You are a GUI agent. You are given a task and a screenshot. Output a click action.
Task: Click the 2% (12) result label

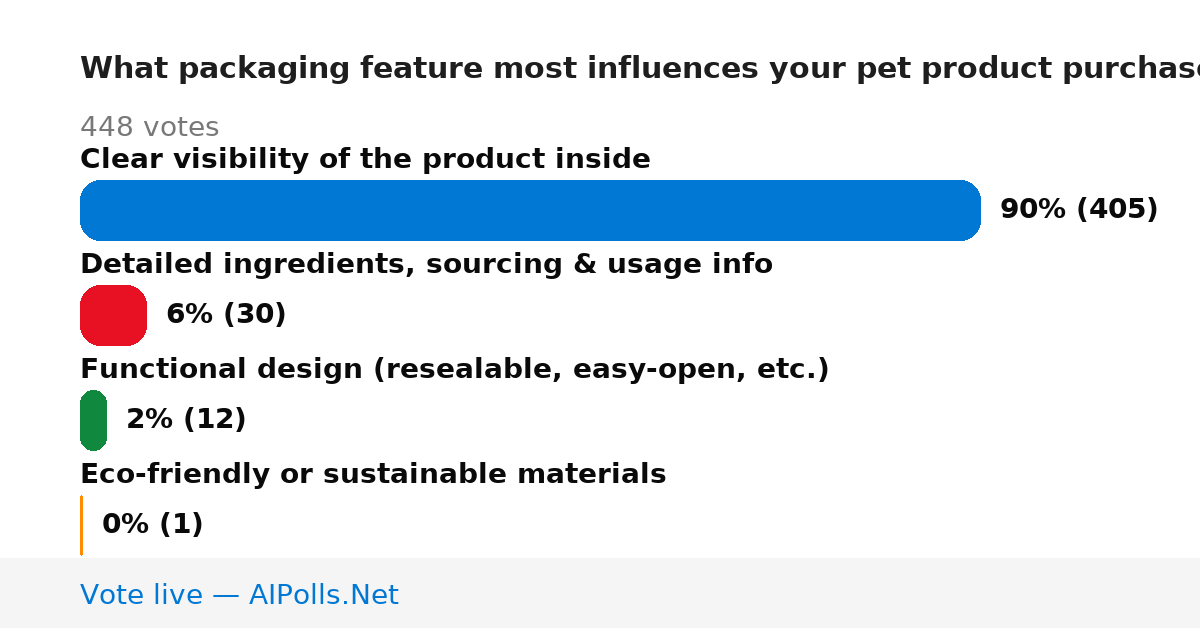click(x=186, y=420)
